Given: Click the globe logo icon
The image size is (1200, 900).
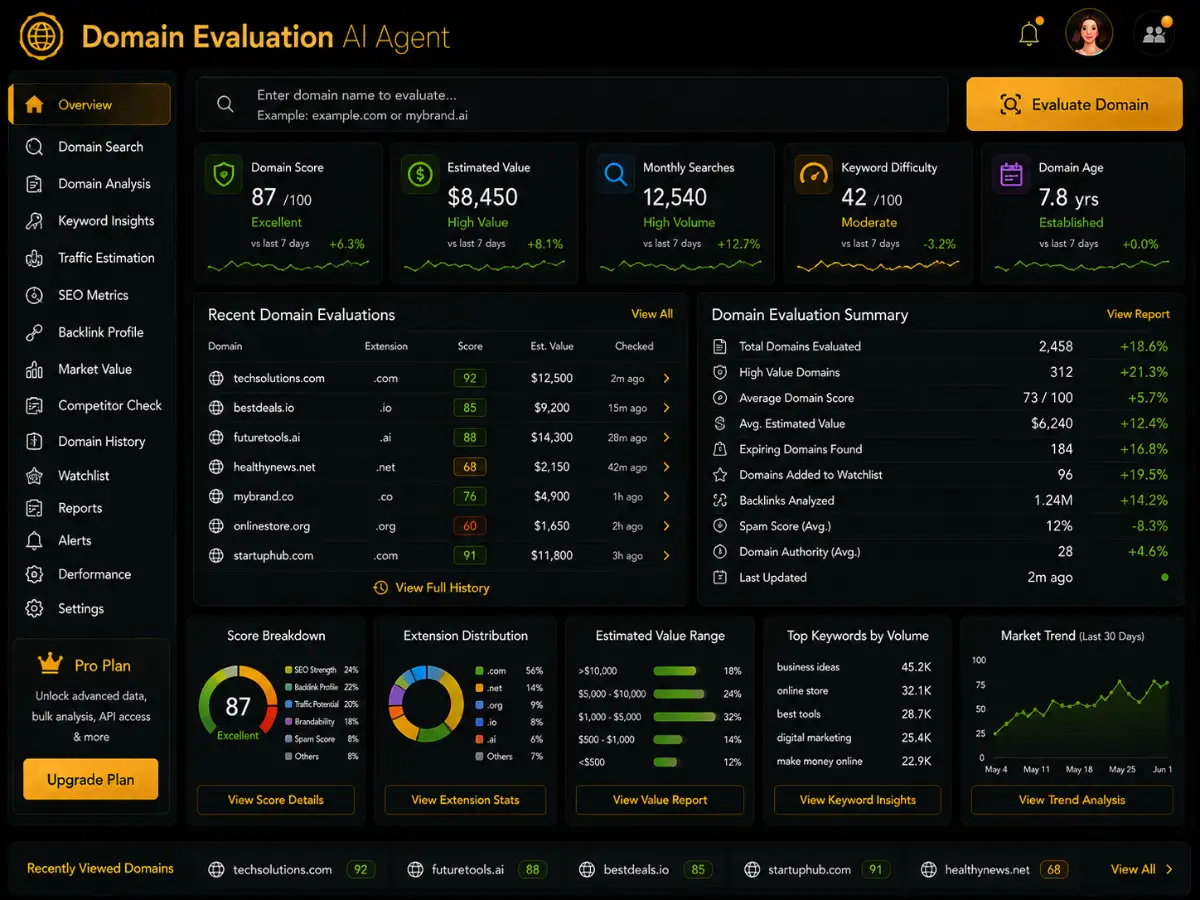Looking at the screenshot, I should 41,37.
